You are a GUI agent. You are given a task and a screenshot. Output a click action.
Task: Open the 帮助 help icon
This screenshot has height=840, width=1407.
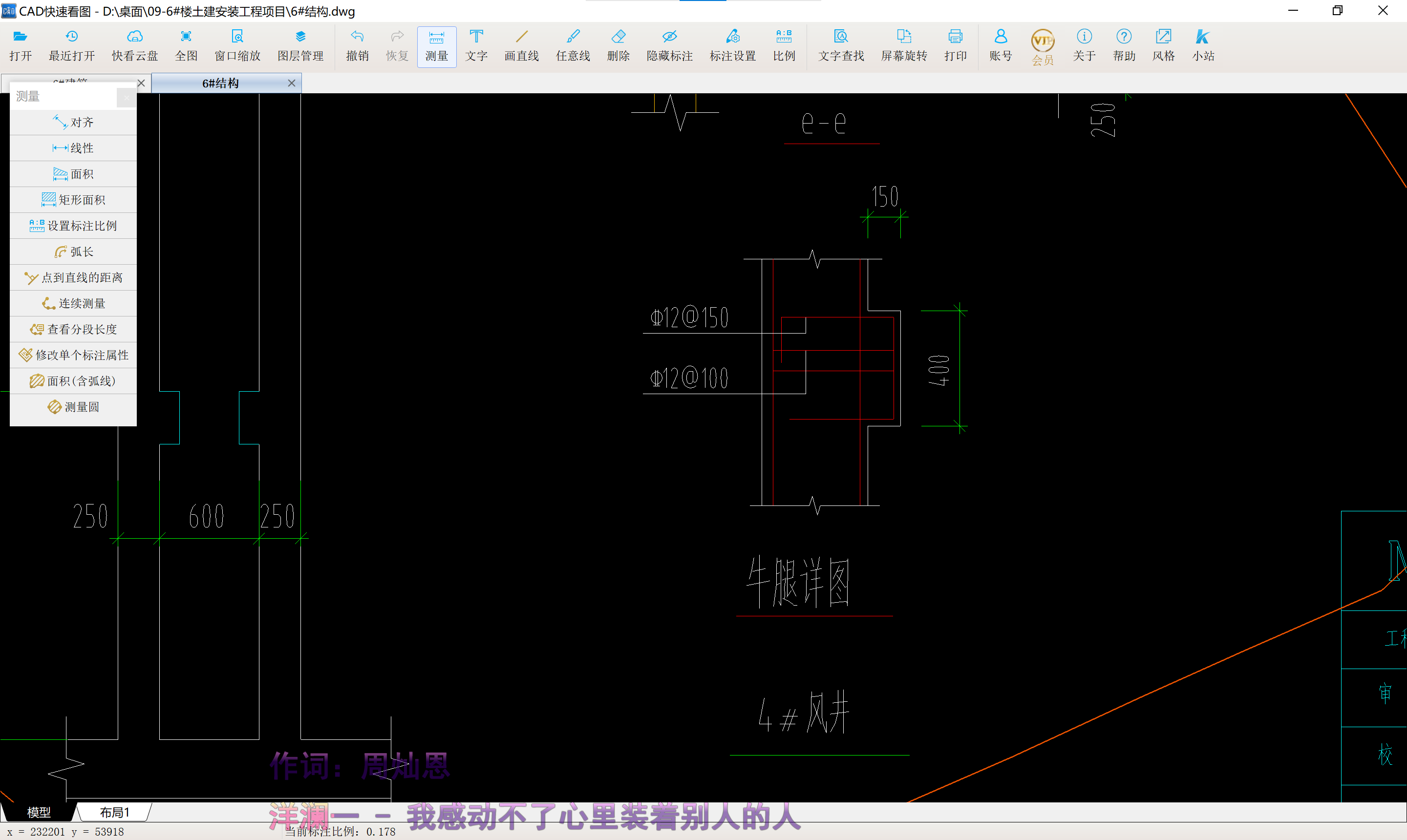click(x=1124, y=46)
